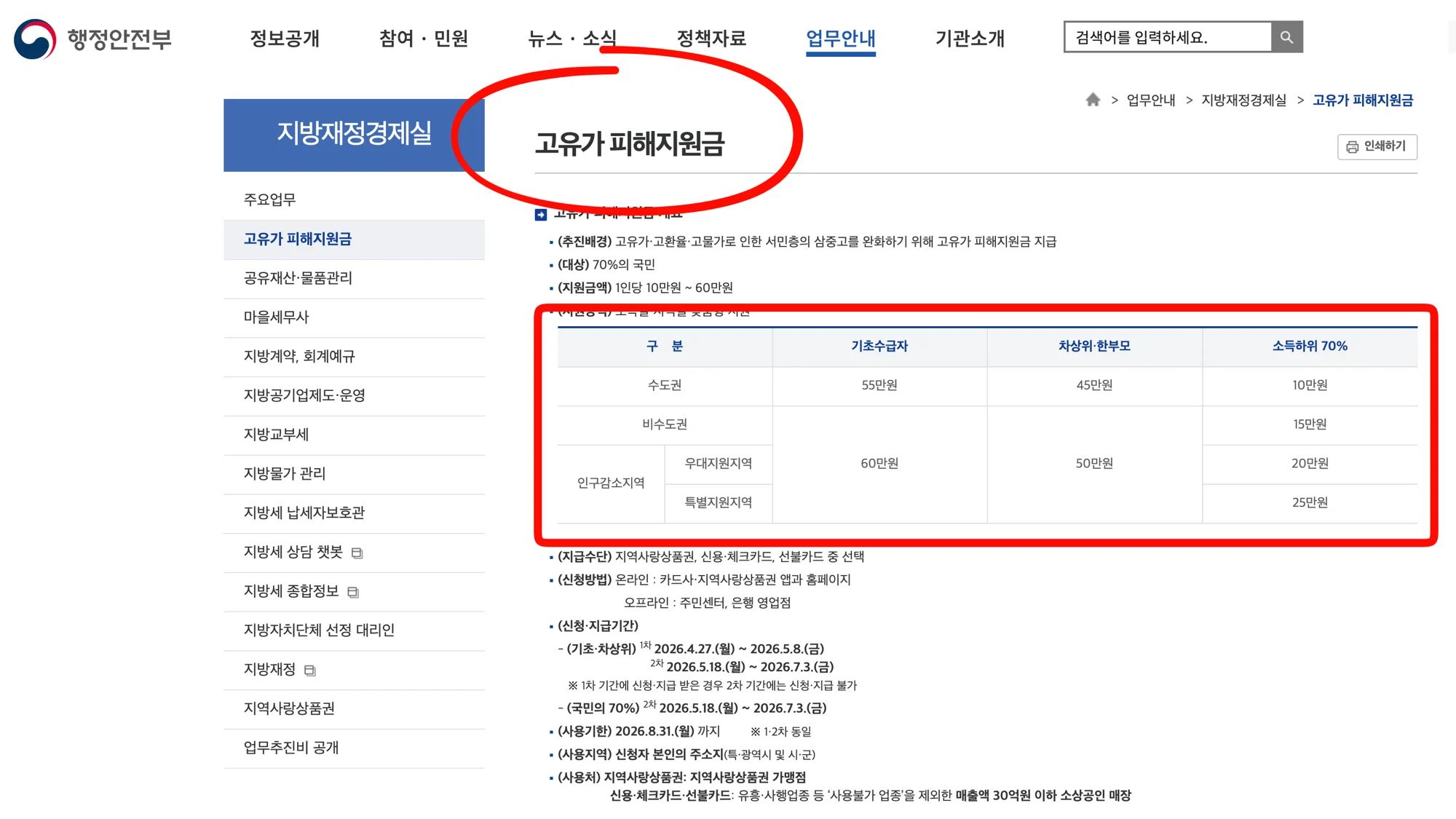Select 지방물가 관리 in the sidebar
Viewport: 1456px width, 819px height.
click(x=354, y=474)
